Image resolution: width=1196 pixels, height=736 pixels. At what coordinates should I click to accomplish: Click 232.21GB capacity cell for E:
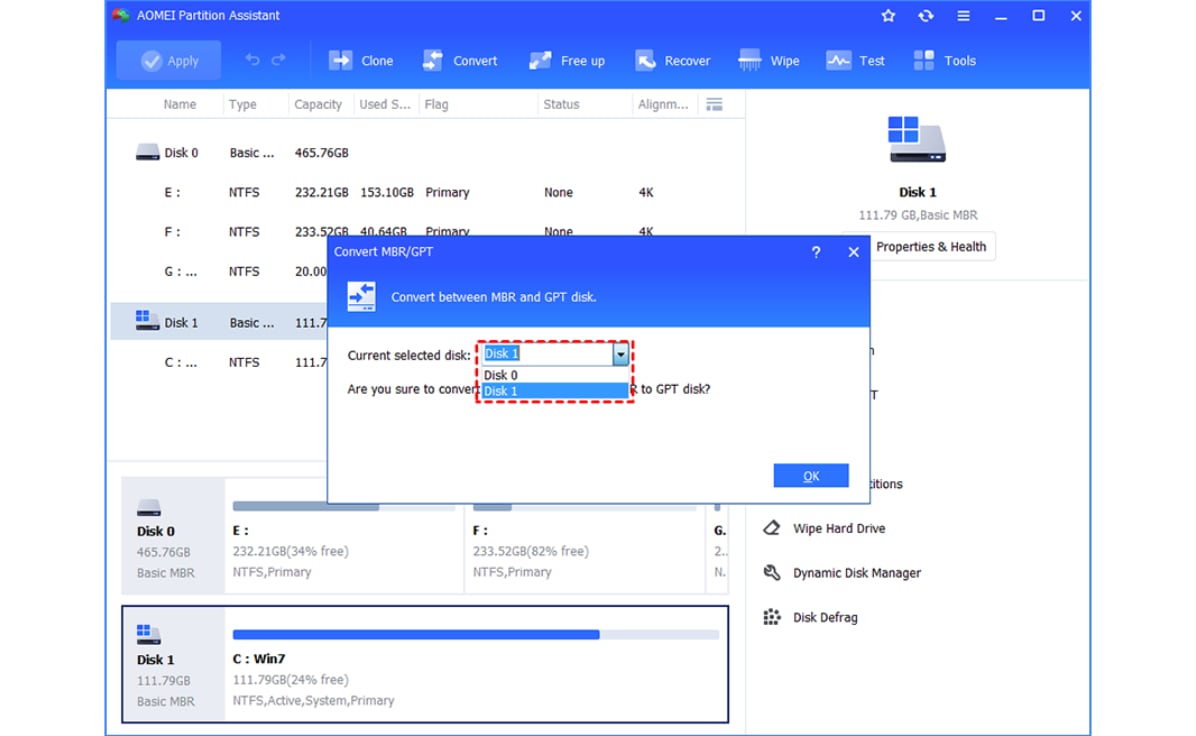(321, 192)
